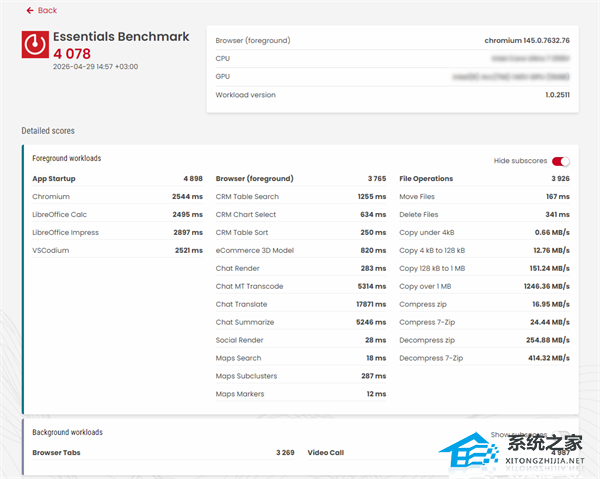This screenshot has width=600, height=479.
Task: Click the Copy under 4kB row
Action: [484, 233]
